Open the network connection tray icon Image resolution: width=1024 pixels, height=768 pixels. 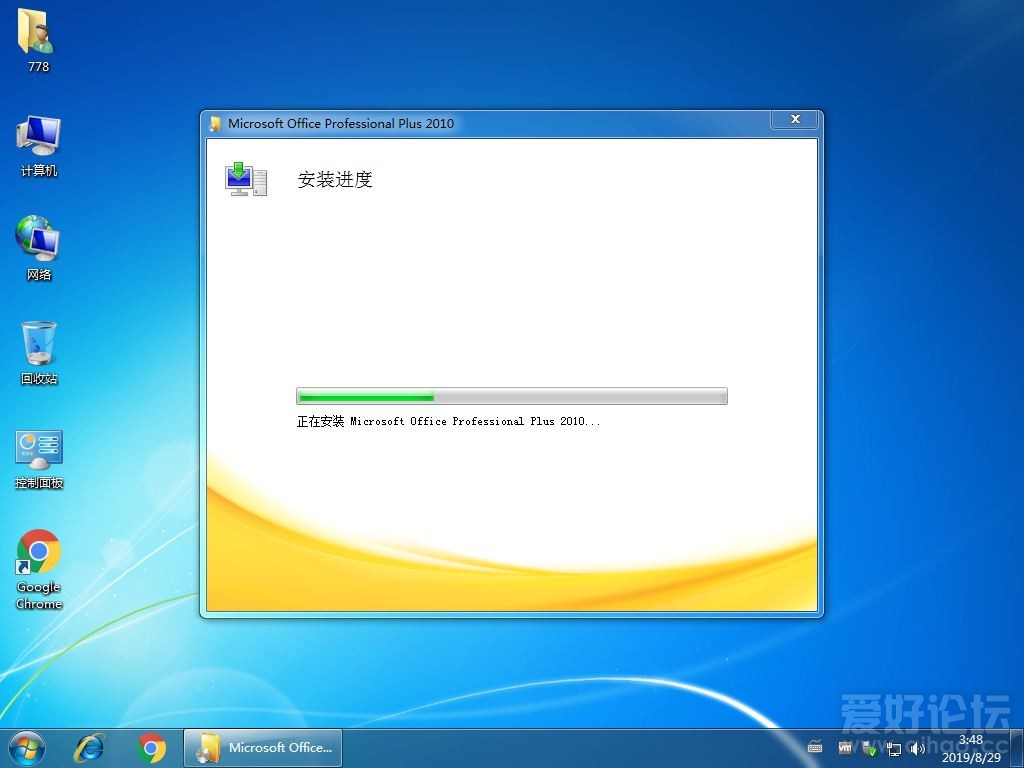click(893, 748)
